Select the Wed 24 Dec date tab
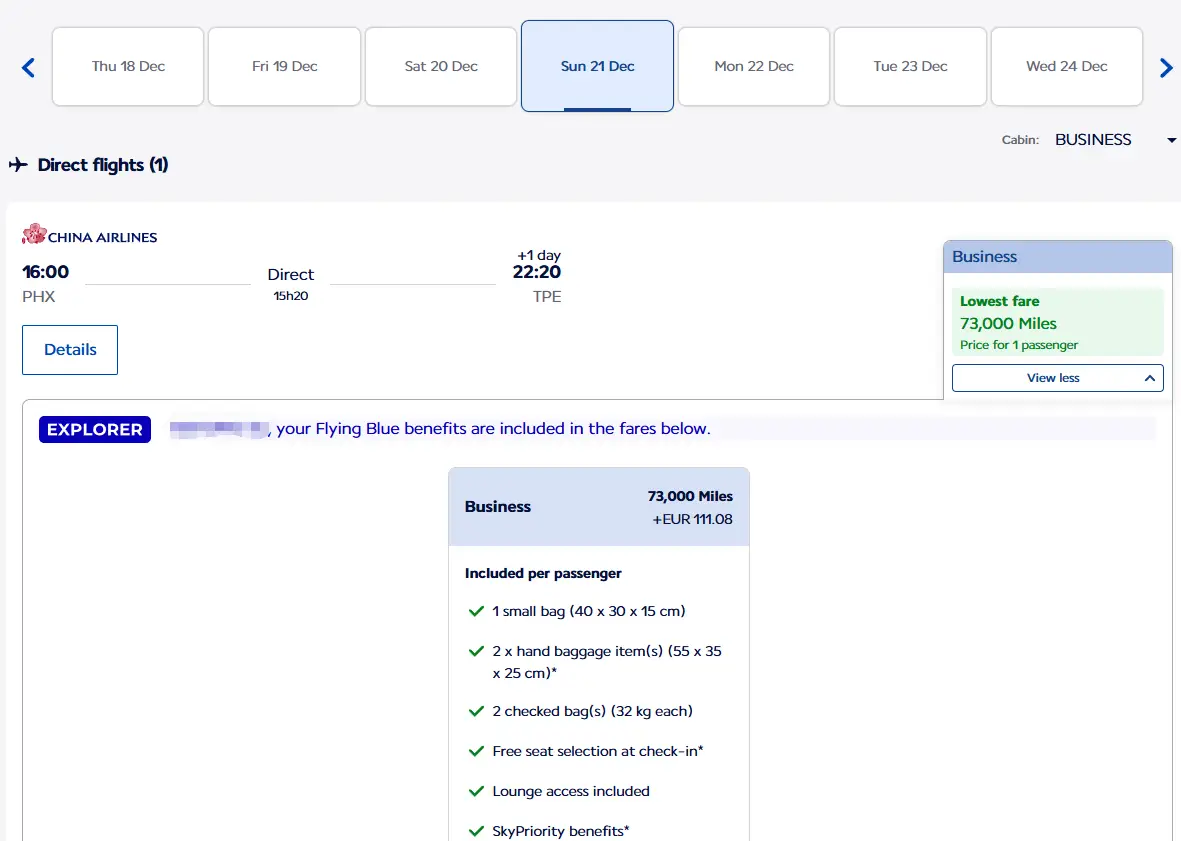 (x=1066, y=67)
